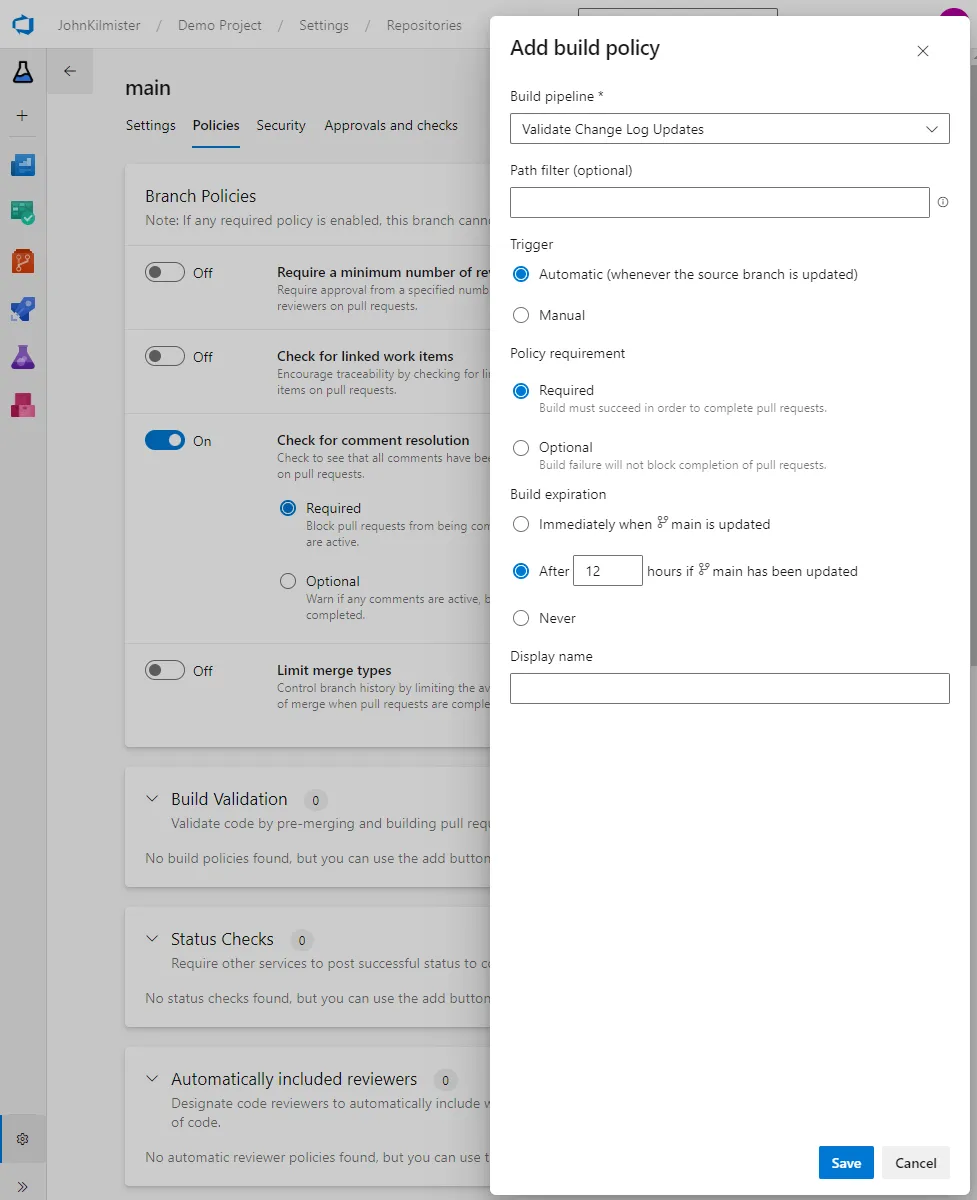Switch to the Settings tab
The width and height of the screenshot is (977, 1200).
(150, 125)
